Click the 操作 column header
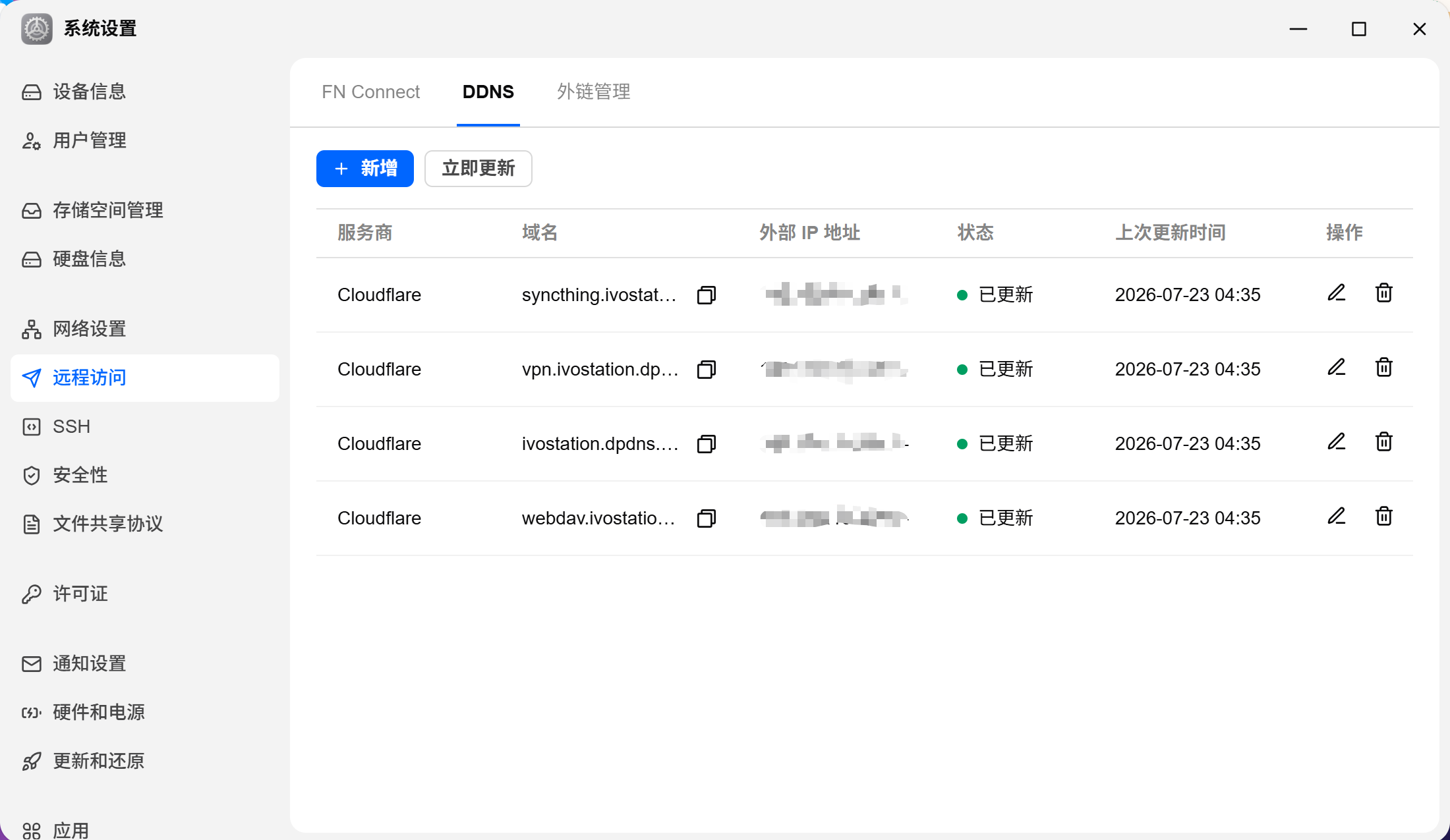The width and height of the screenshot is (1450, 840). [x=1345, y=233]
